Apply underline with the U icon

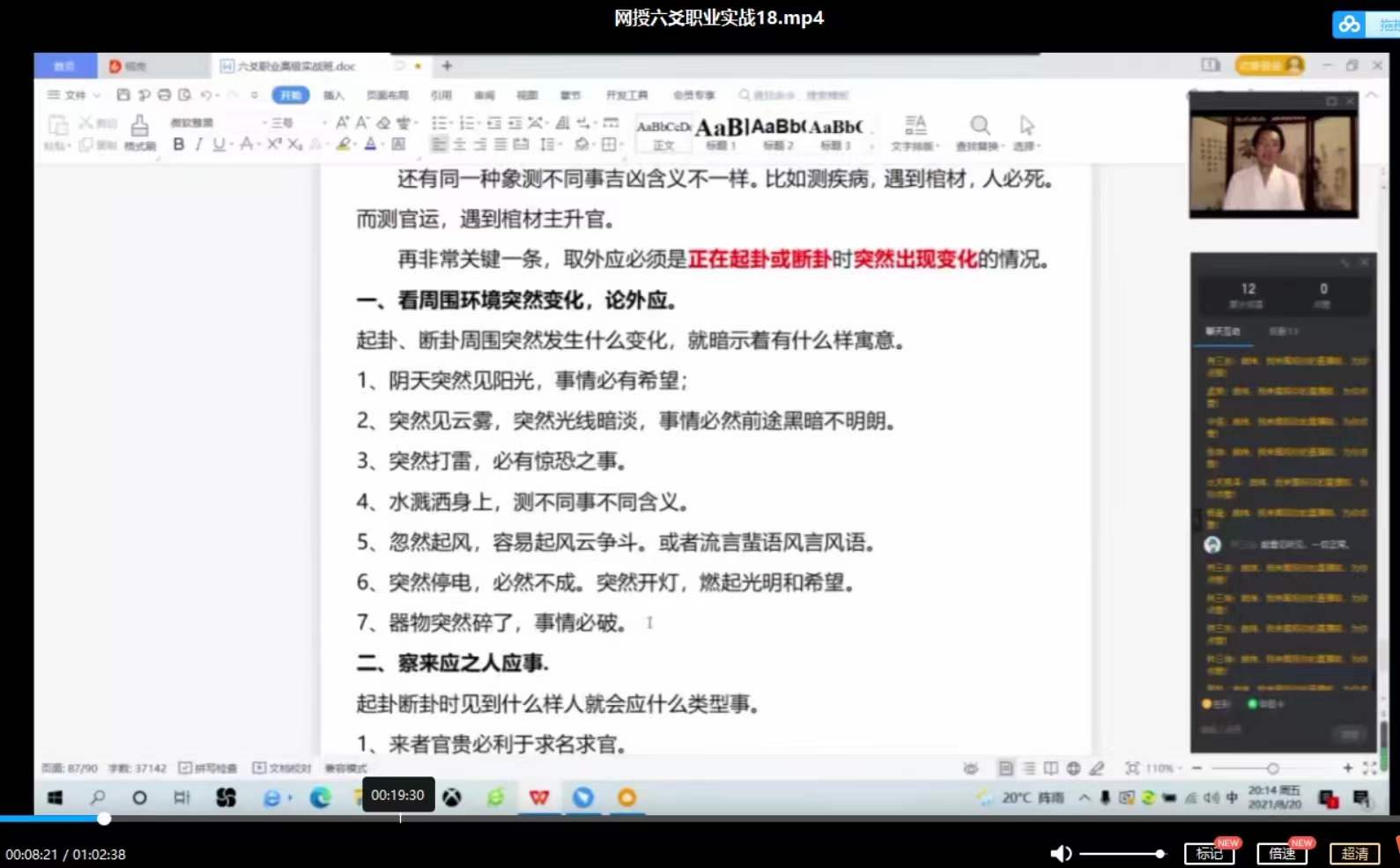pyautogui.click(x=218, y=145)
